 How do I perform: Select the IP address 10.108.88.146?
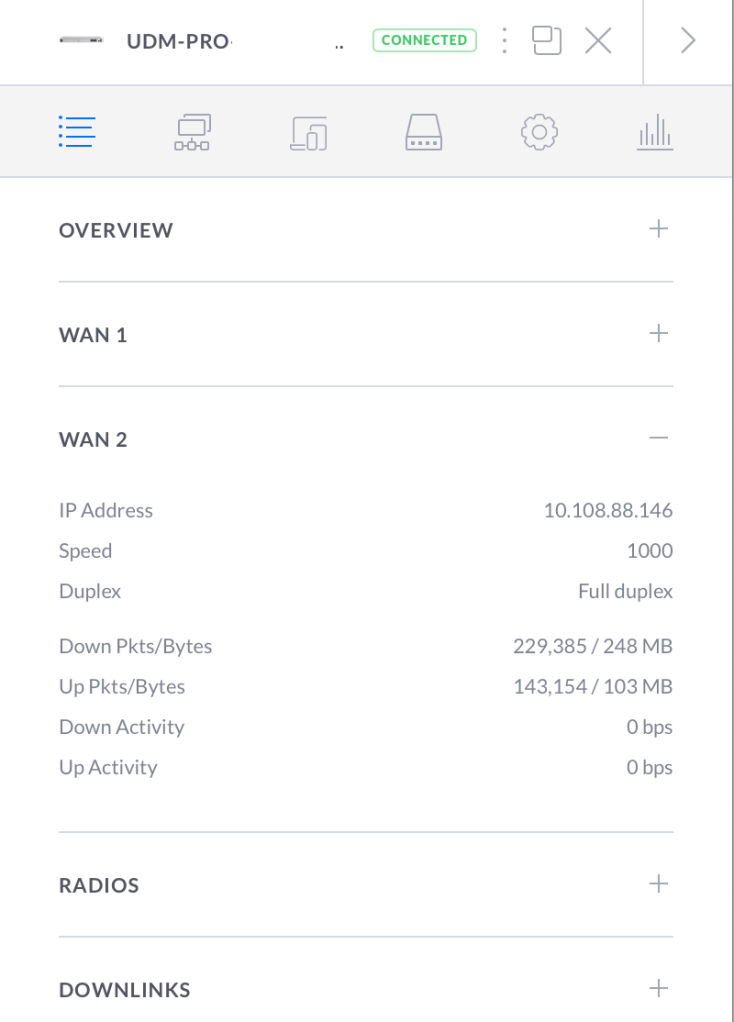pos(607,510)
